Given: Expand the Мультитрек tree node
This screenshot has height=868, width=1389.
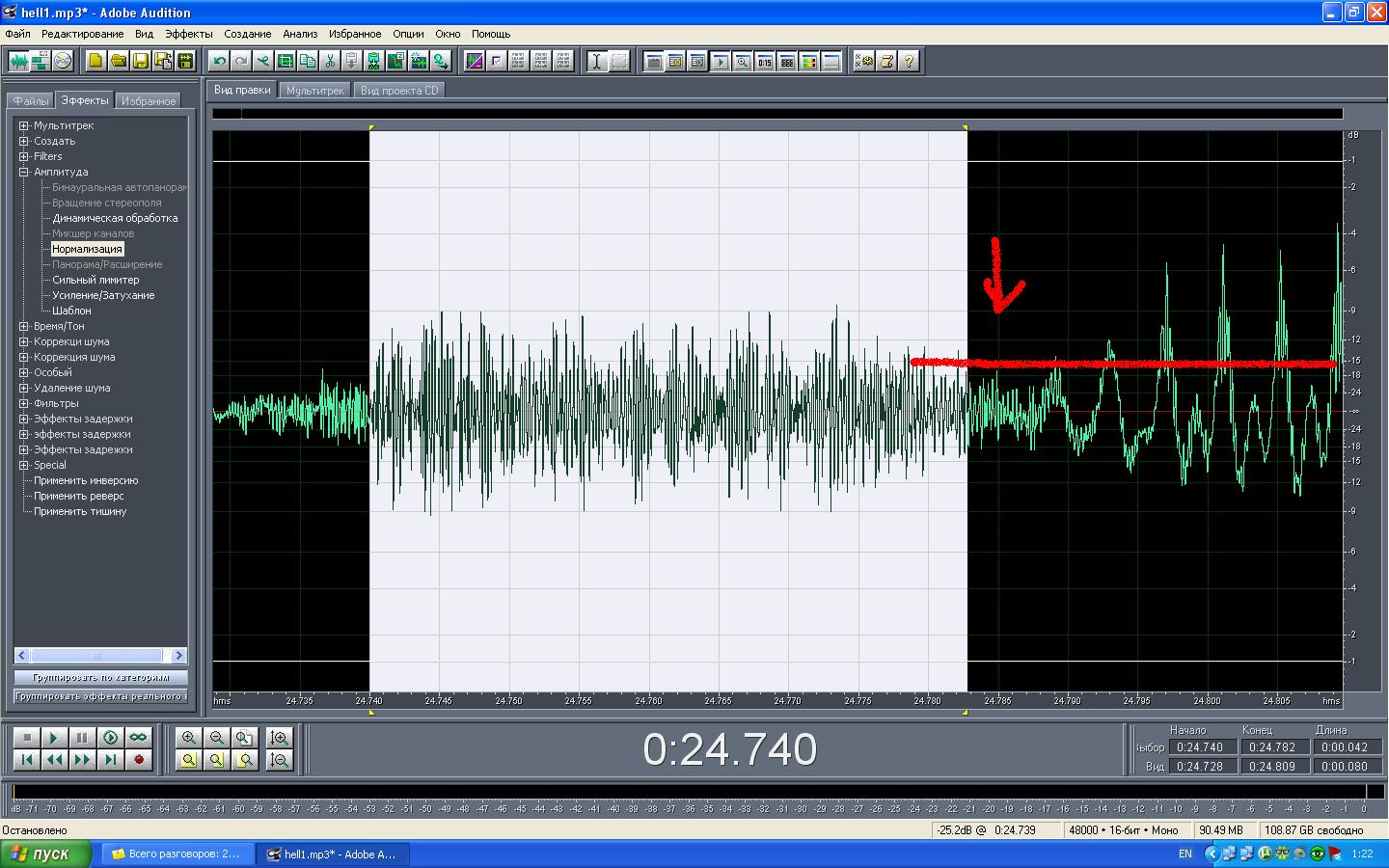Looking at the screenshot, I should [x=24, y=125].
